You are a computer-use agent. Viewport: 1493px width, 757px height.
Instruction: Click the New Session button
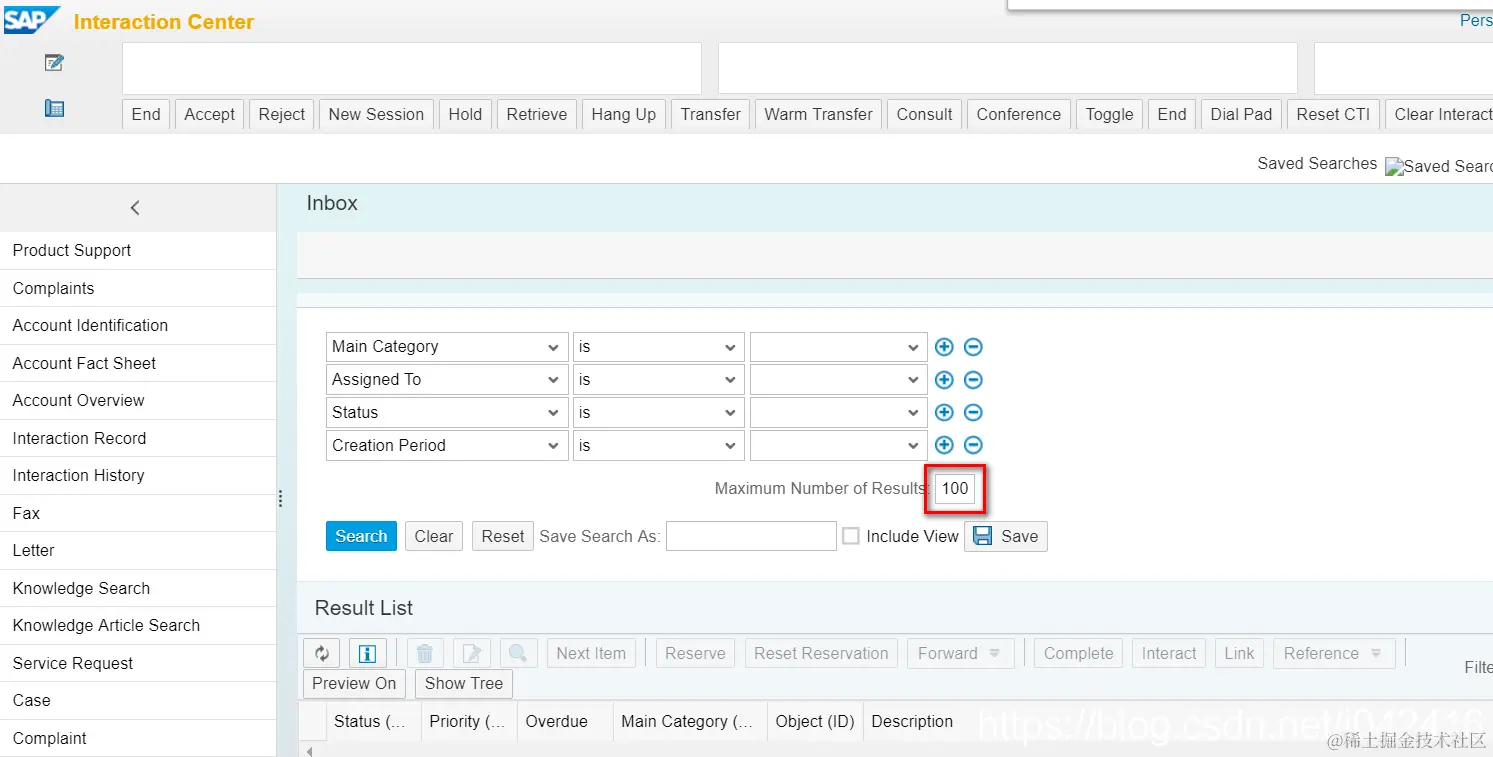[x=376, y=114]
